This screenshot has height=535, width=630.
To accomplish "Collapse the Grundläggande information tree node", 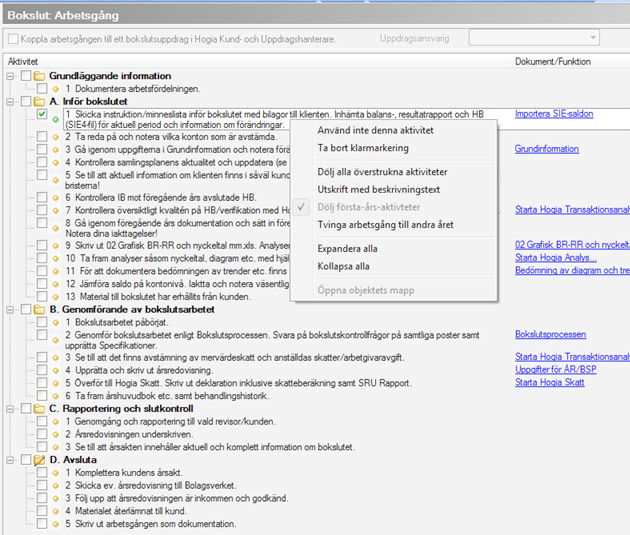I will (x=10, y=76).
